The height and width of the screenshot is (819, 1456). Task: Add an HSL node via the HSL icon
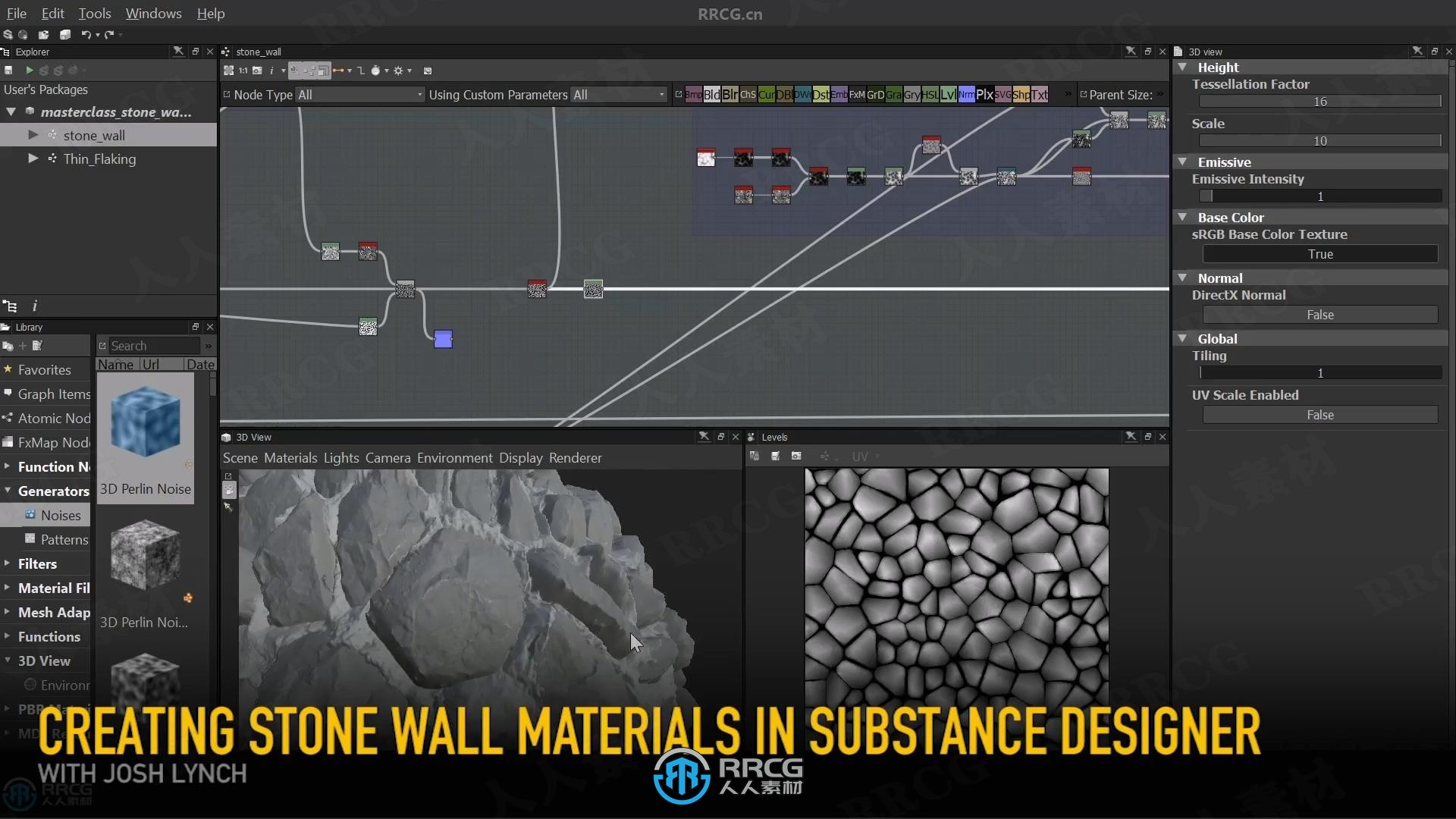[x=930, y=95]
